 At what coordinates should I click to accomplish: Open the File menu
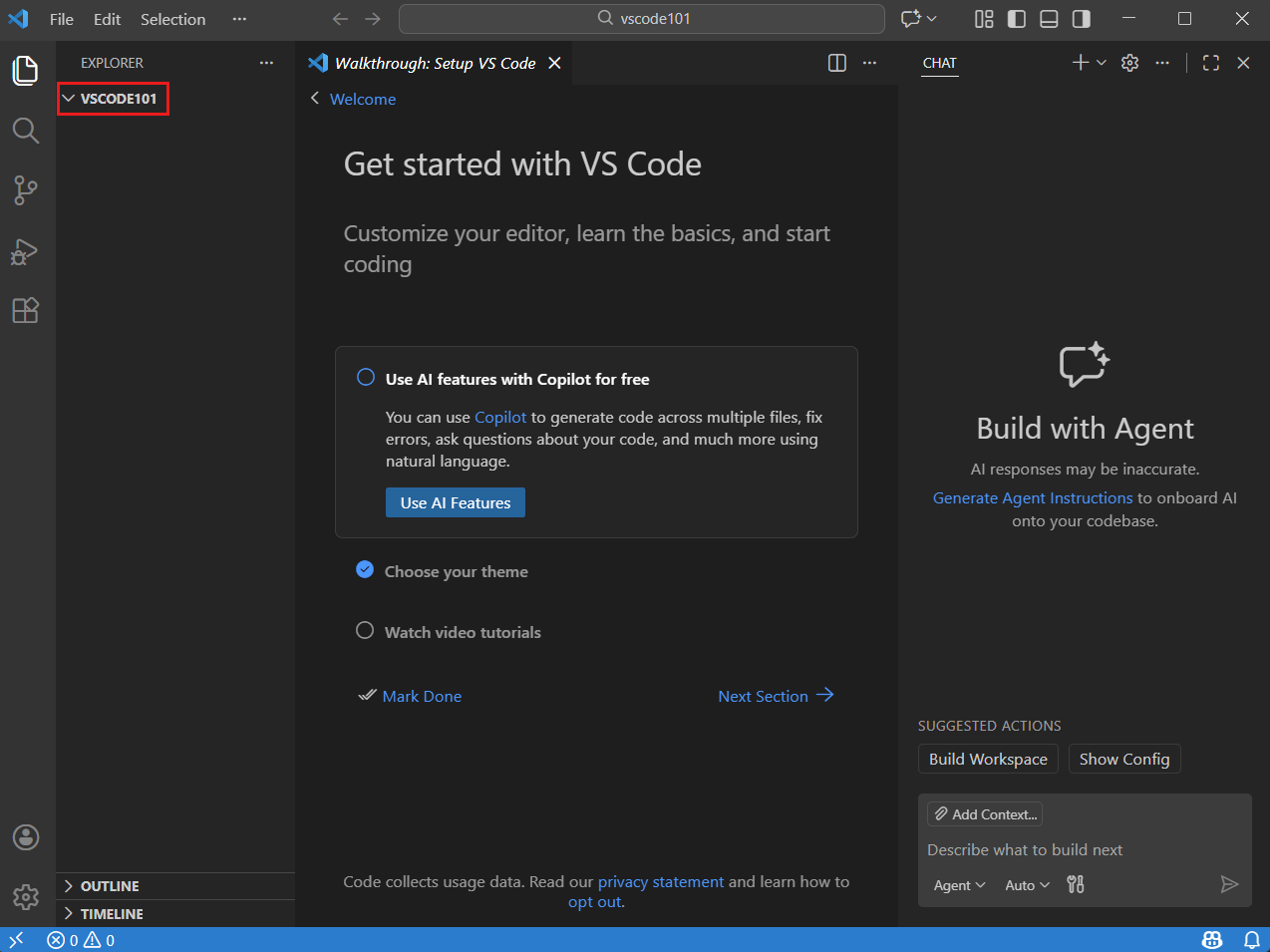pyautogui.click(x=61, y=19)
